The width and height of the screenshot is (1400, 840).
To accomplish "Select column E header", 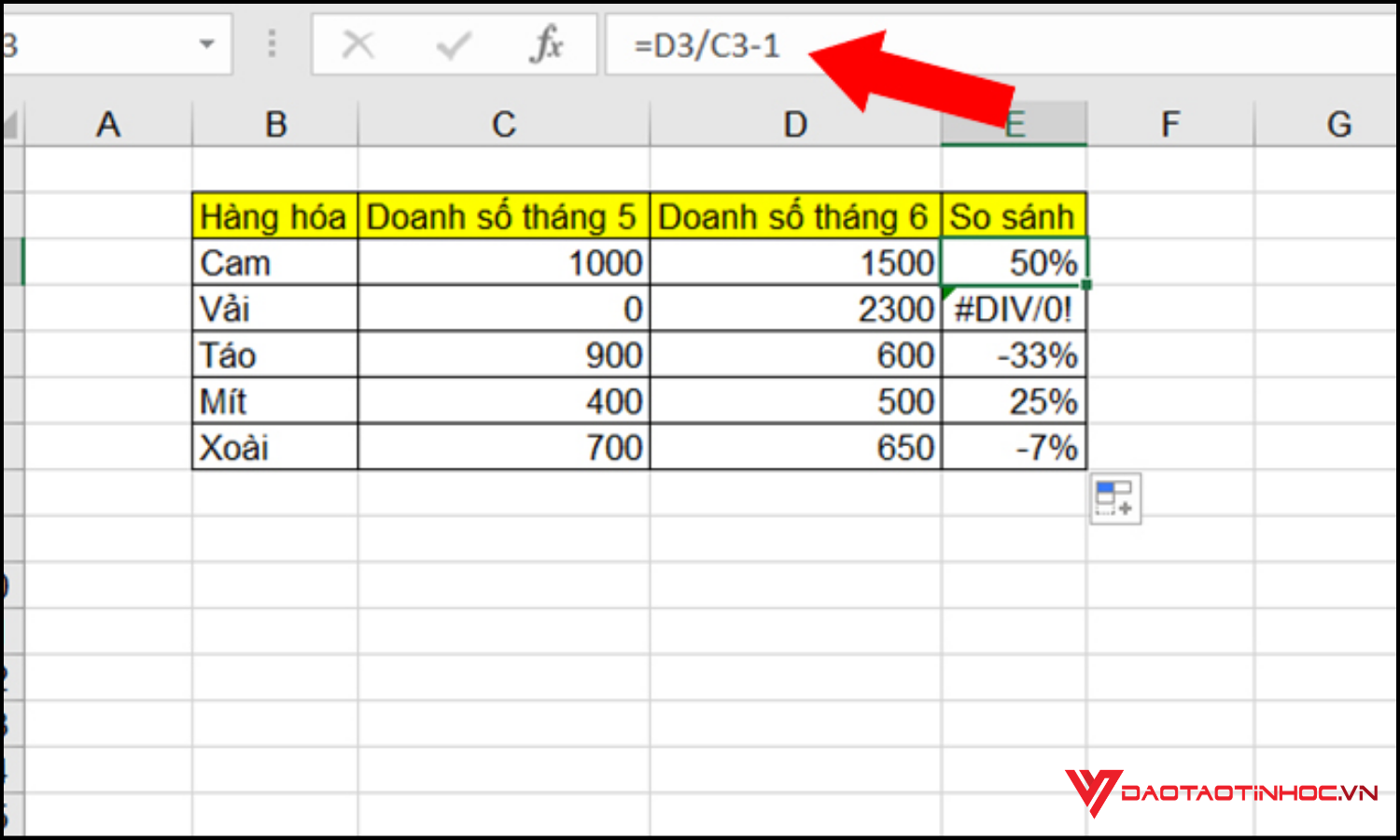I will (x=1014, y=122).
